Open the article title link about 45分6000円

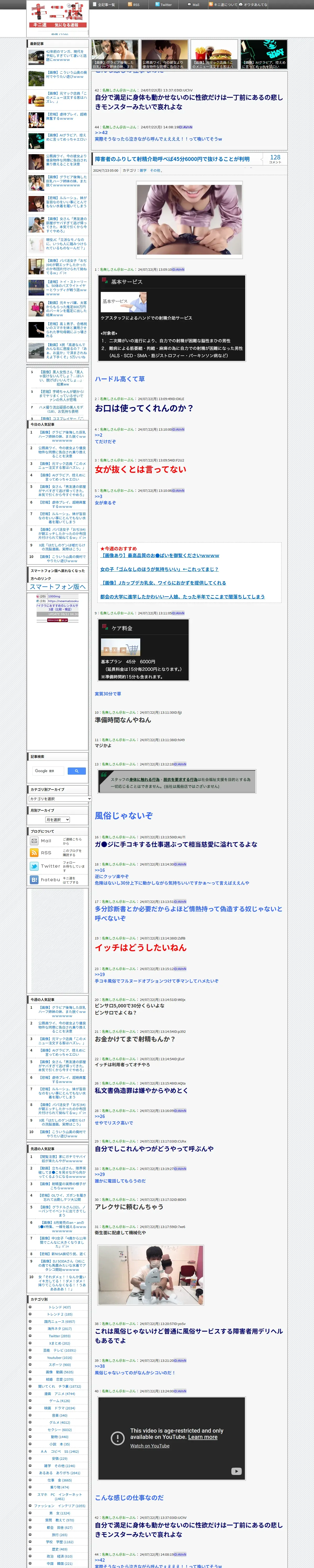coord(172,159)
